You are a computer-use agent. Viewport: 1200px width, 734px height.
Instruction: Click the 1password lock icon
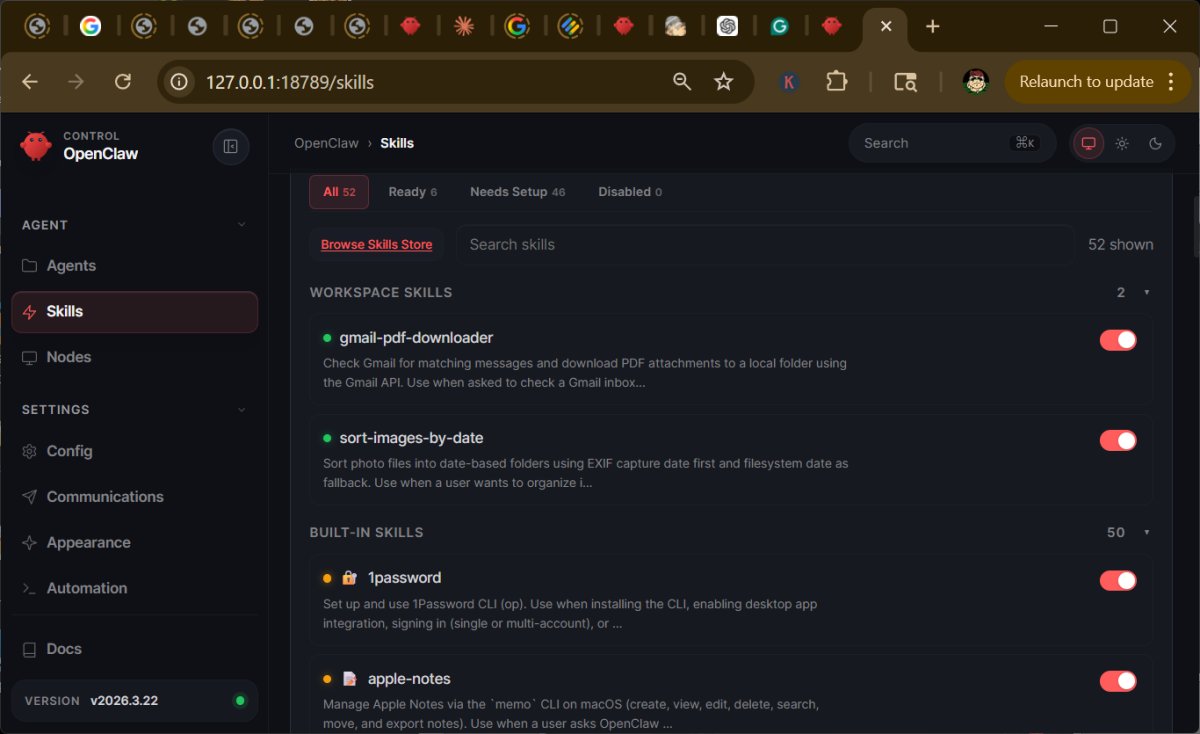(349, 578)
